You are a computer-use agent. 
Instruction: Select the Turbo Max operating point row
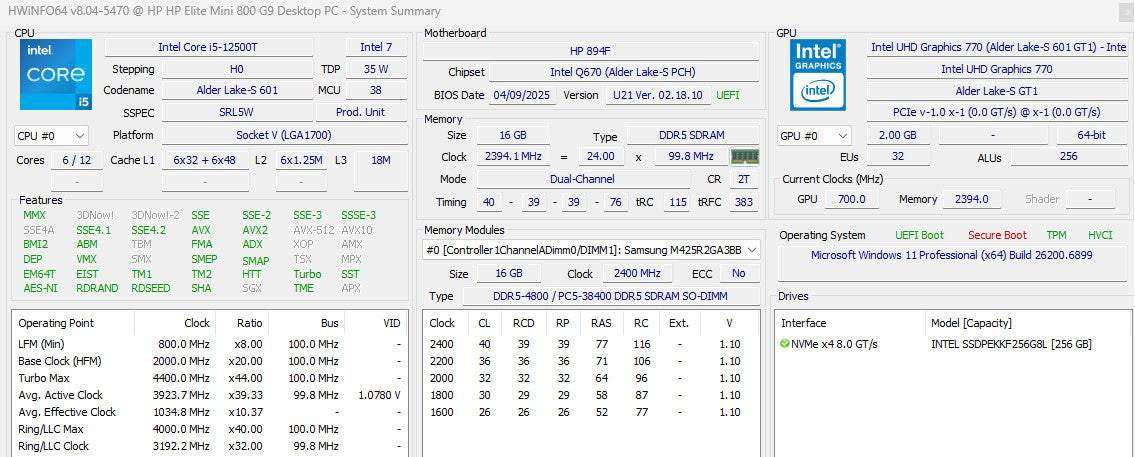click(210, 378)
